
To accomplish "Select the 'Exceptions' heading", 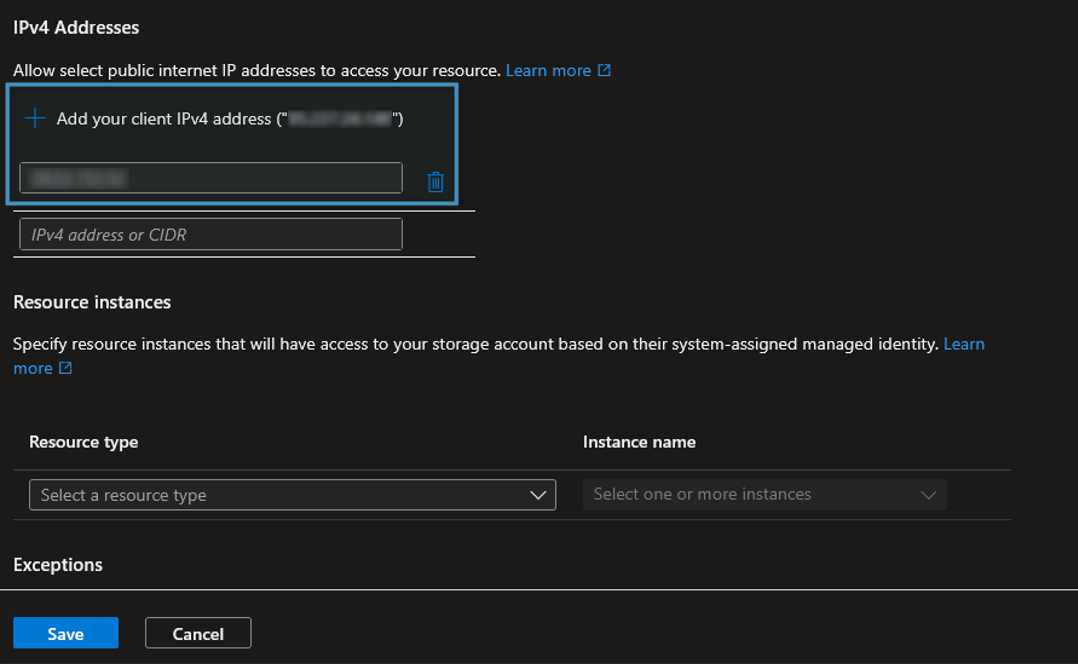I will click(x=58, y=565).
